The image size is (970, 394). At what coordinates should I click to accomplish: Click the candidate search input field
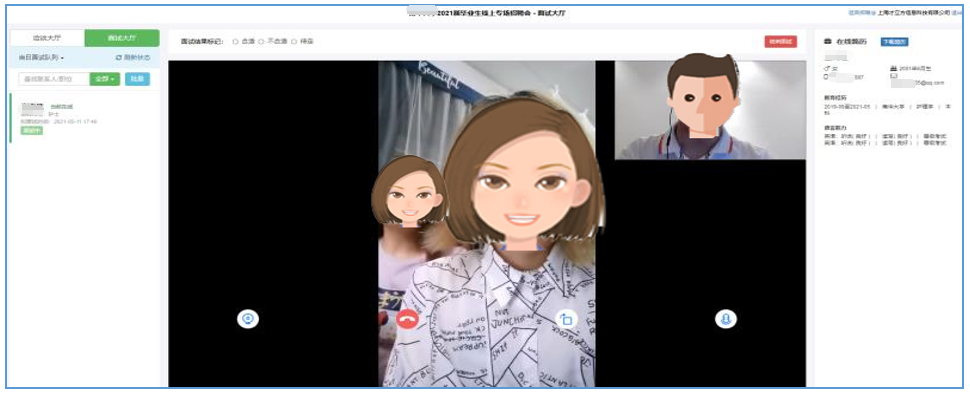(x=54, y=79)
